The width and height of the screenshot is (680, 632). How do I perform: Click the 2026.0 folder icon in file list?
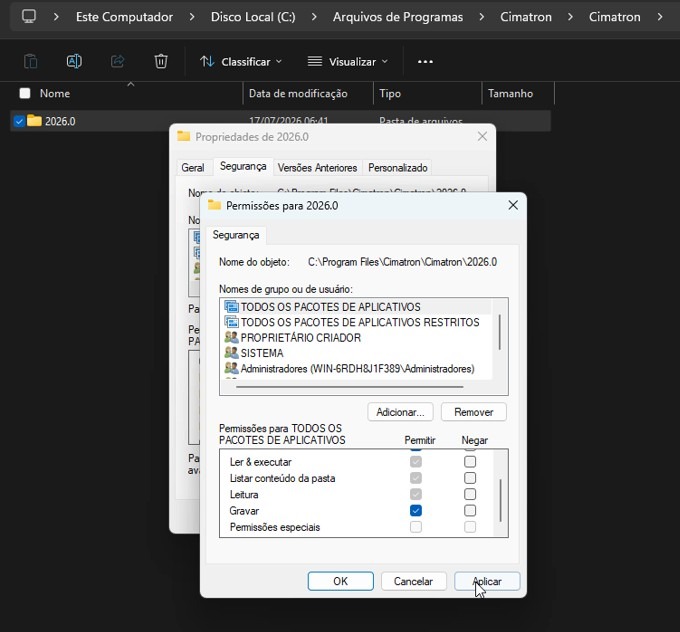click(34, 120)
